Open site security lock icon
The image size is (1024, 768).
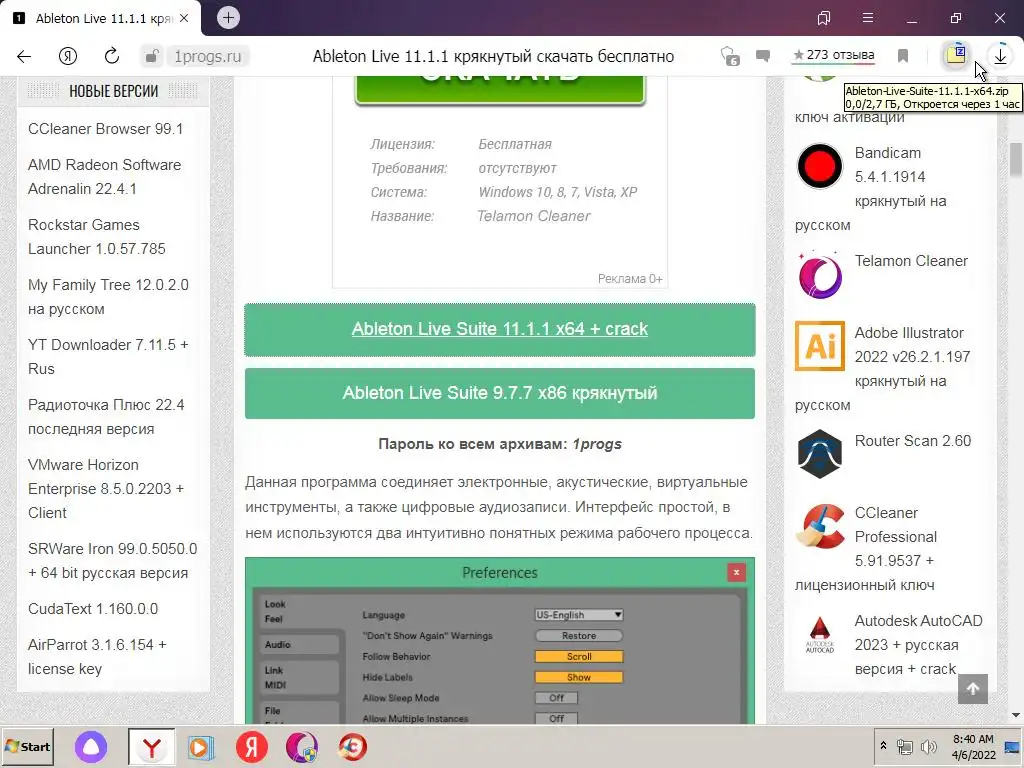pos(152,56)
